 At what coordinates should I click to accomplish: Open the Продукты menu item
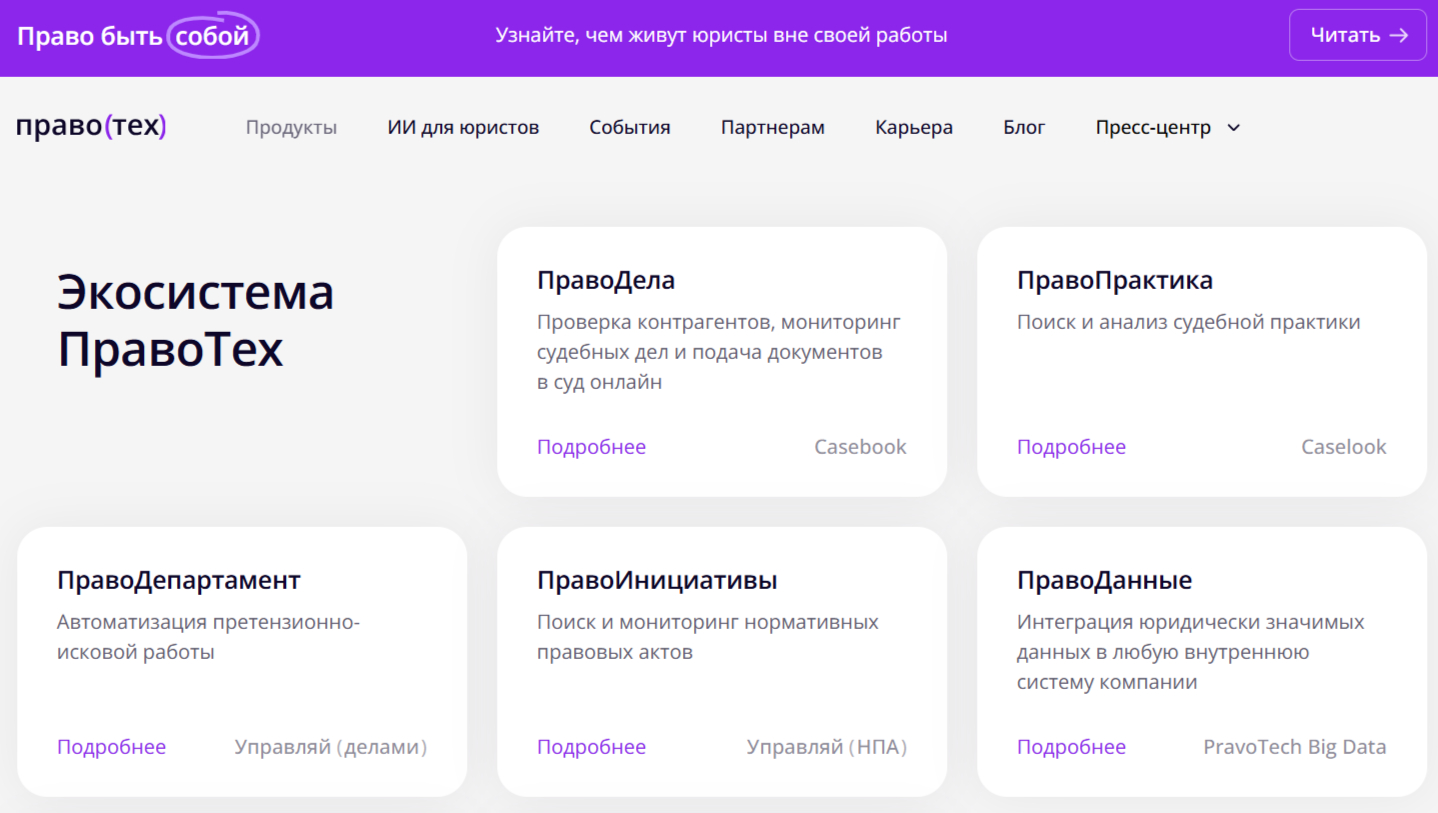[x=291, y=128]
